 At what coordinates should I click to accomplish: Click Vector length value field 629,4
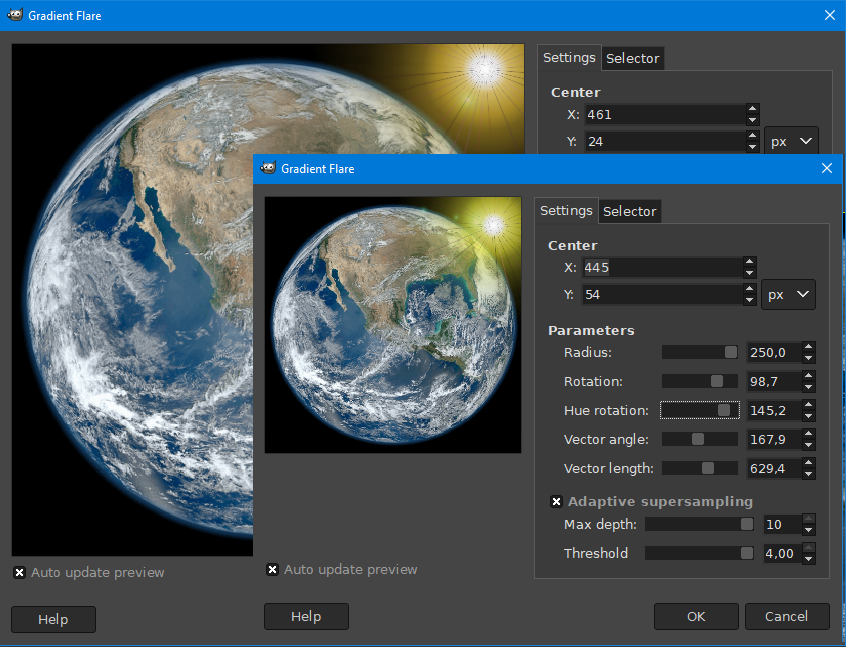tap(774, 468)
